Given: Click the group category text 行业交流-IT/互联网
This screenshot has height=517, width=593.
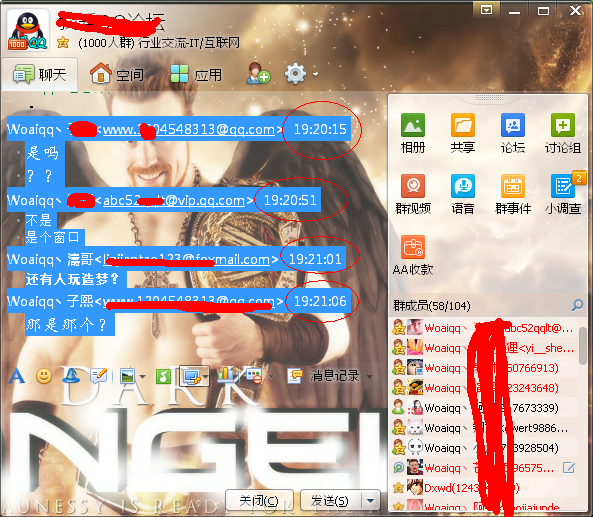Looking at the screenshot, I should tap(188, 43).
